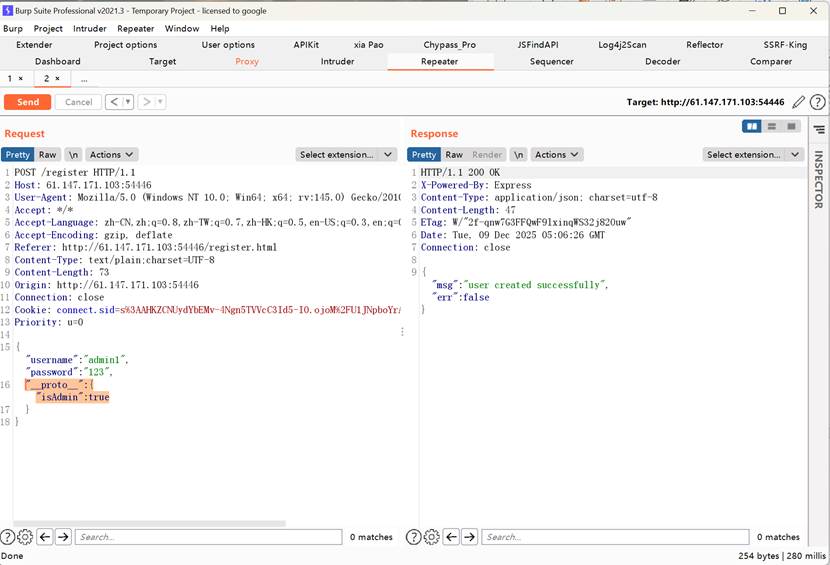
Task: Open the forward history dropdown arrow
Action: tap(160, 102)
